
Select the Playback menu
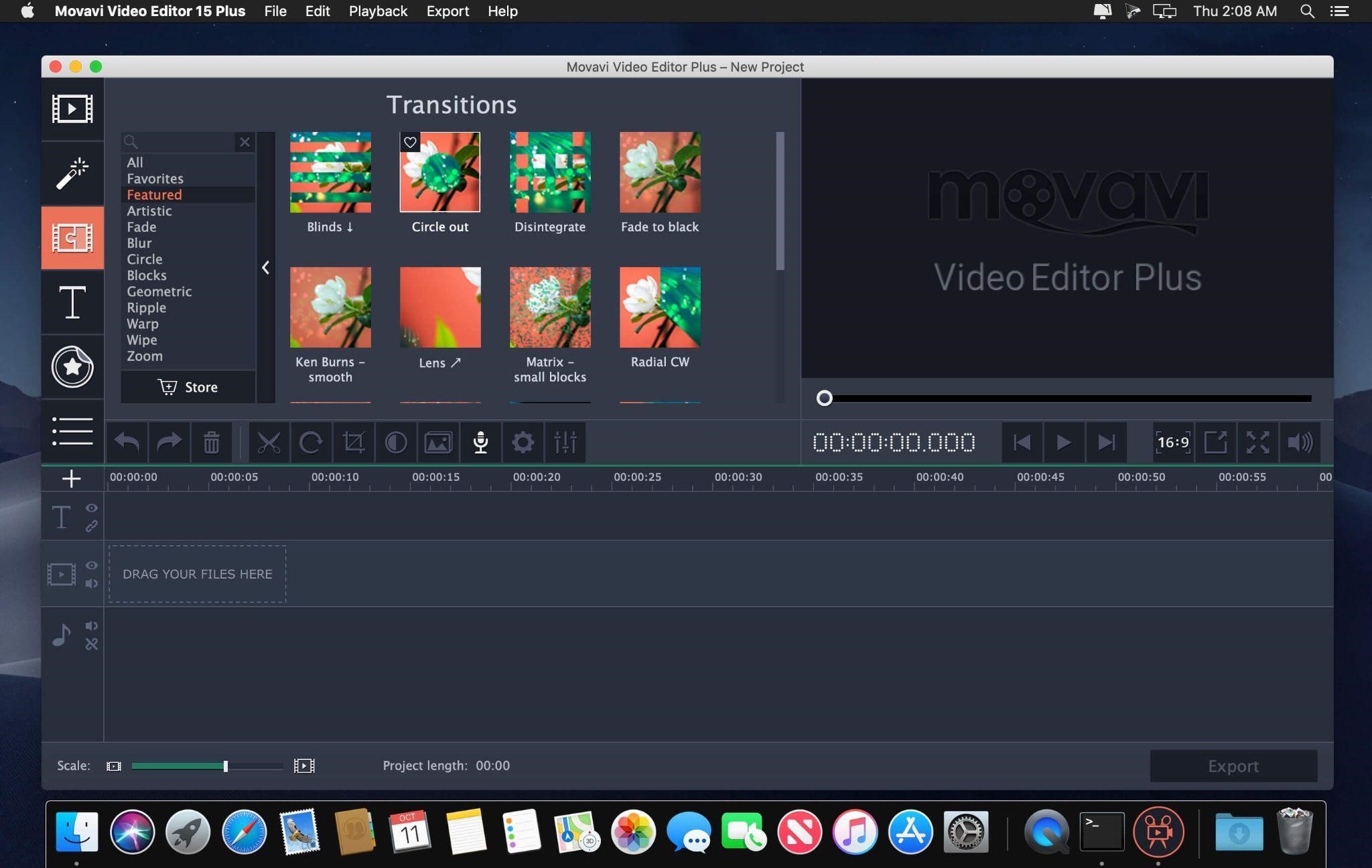(x=378, y=11)
